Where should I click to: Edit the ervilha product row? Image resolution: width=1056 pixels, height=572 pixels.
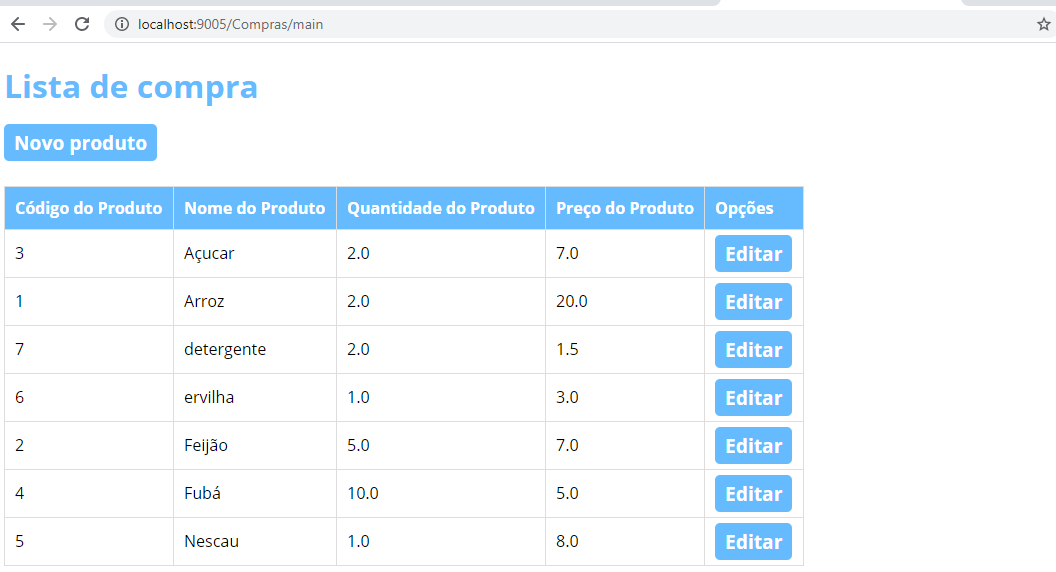click(753, 398)
